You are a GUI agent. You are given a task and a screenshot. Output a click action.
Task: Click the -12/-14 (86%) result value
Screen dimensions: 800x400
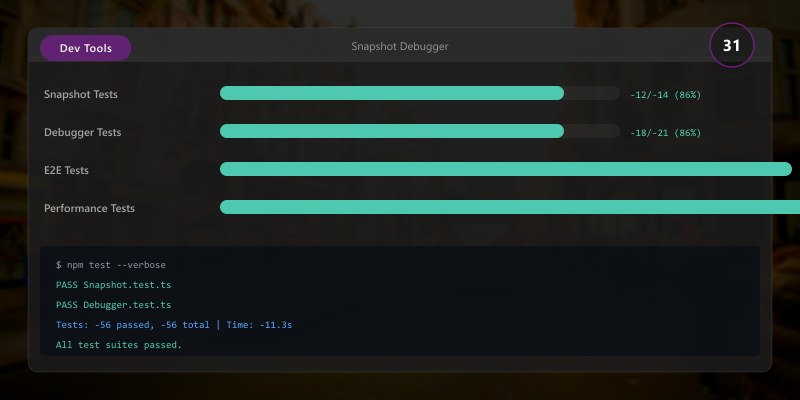click(665, 95)
